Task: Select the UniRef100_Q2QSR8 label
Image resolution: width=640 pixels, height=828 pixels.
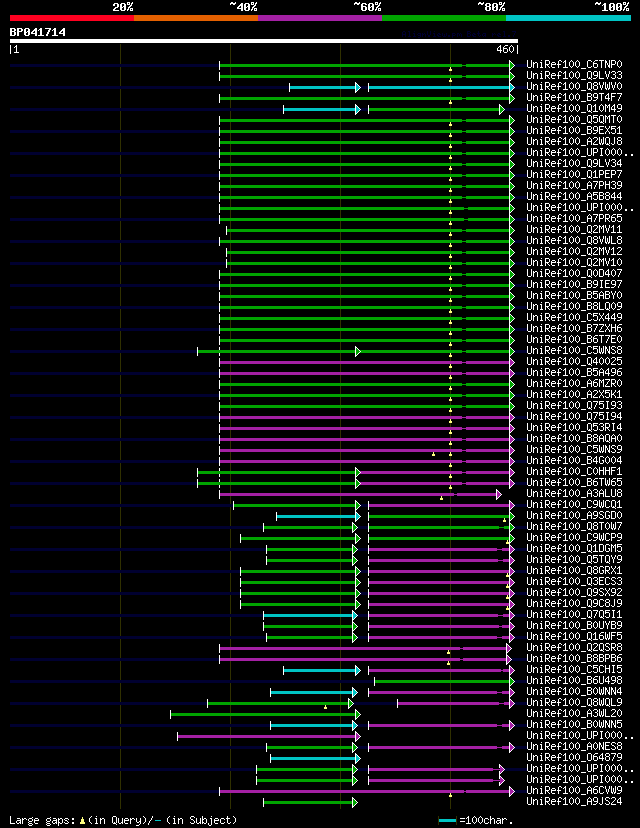Action: (574, 647)
